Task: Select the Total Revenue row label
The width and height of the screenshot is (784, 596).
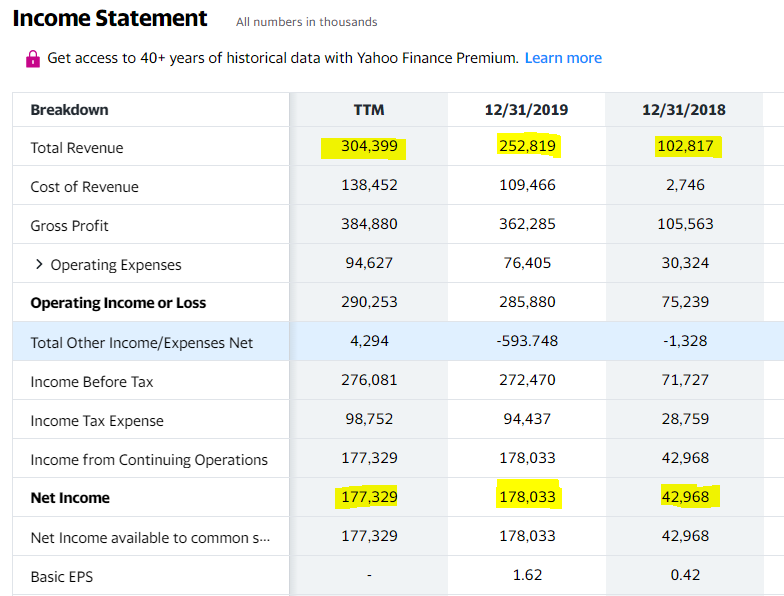Action: (77, 148)
